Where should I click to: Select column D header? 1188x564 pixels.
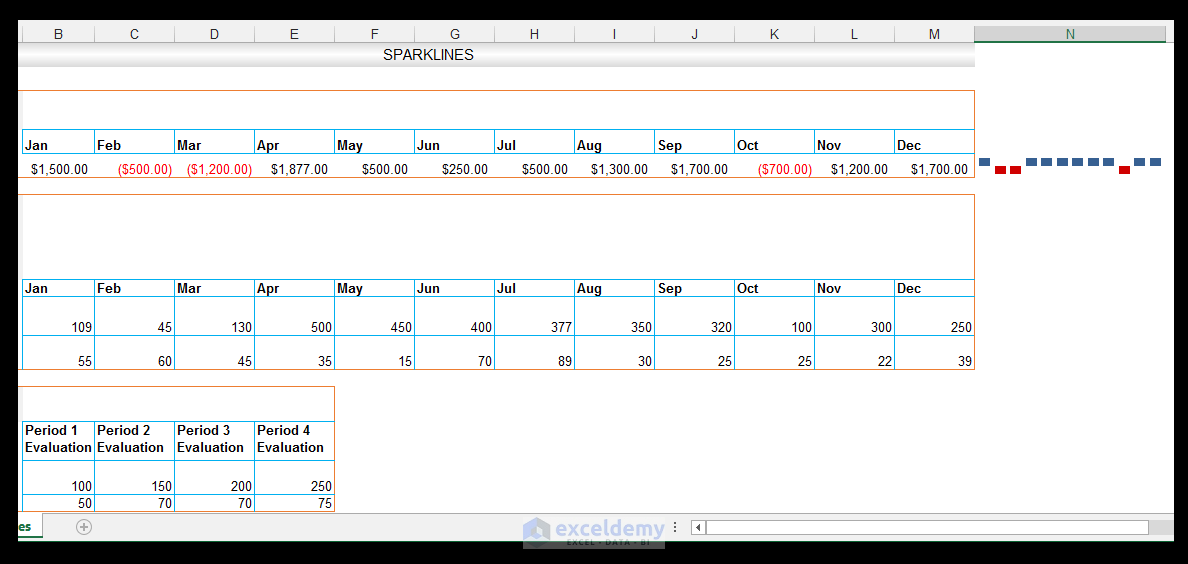(x=214, y=34)
